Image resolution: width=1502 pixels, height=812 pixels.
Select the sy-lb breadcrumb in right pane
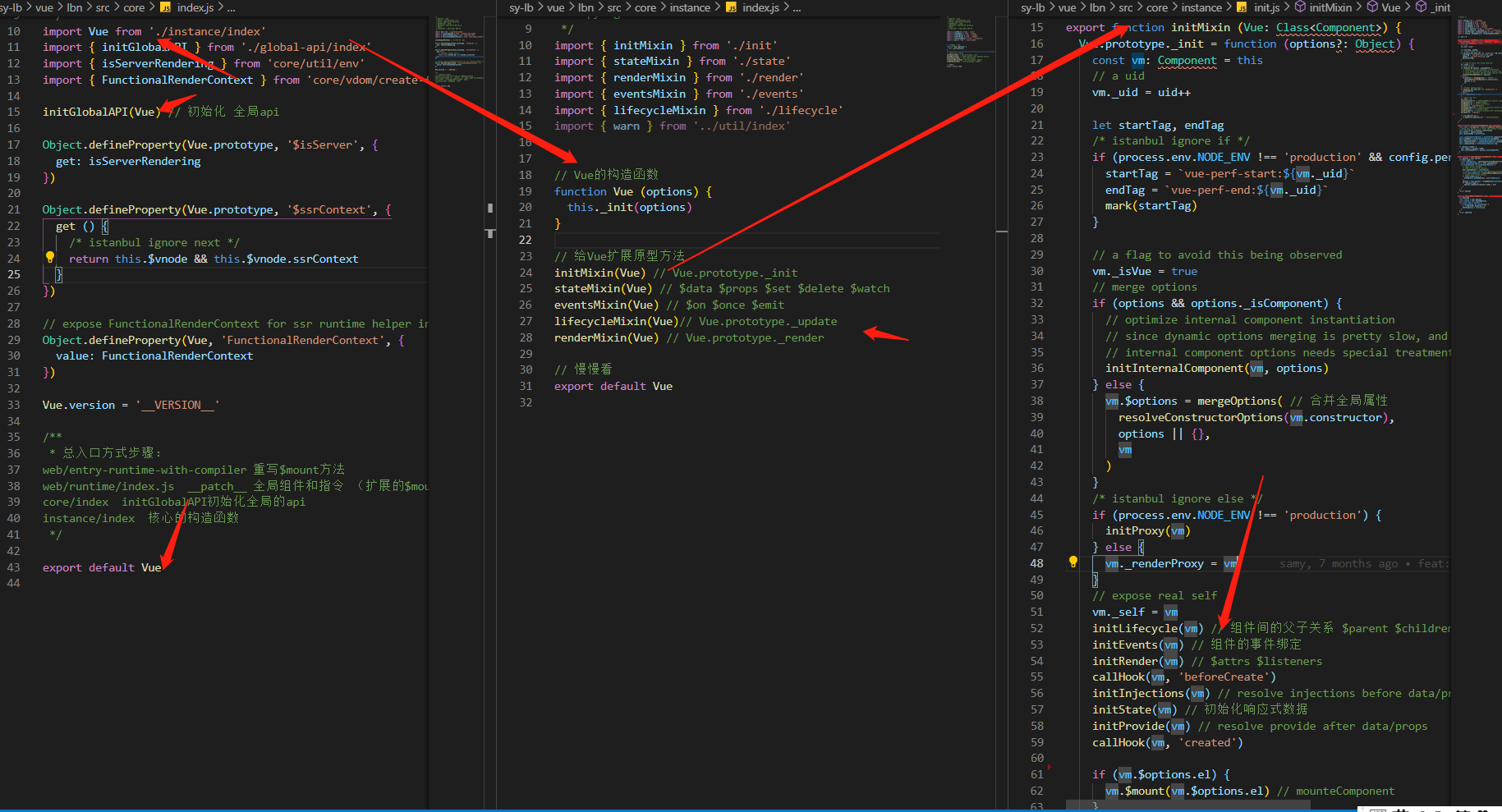1032,7
